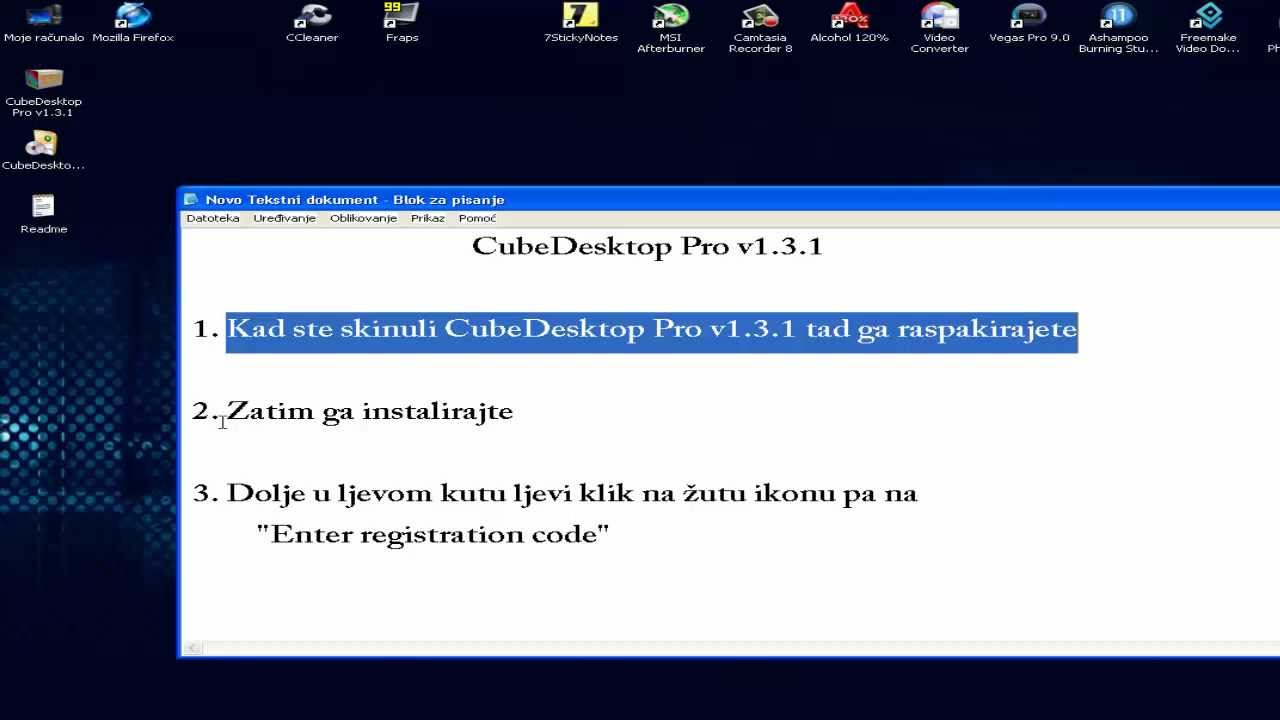Open the Prikaz menu

pos(428,218)
